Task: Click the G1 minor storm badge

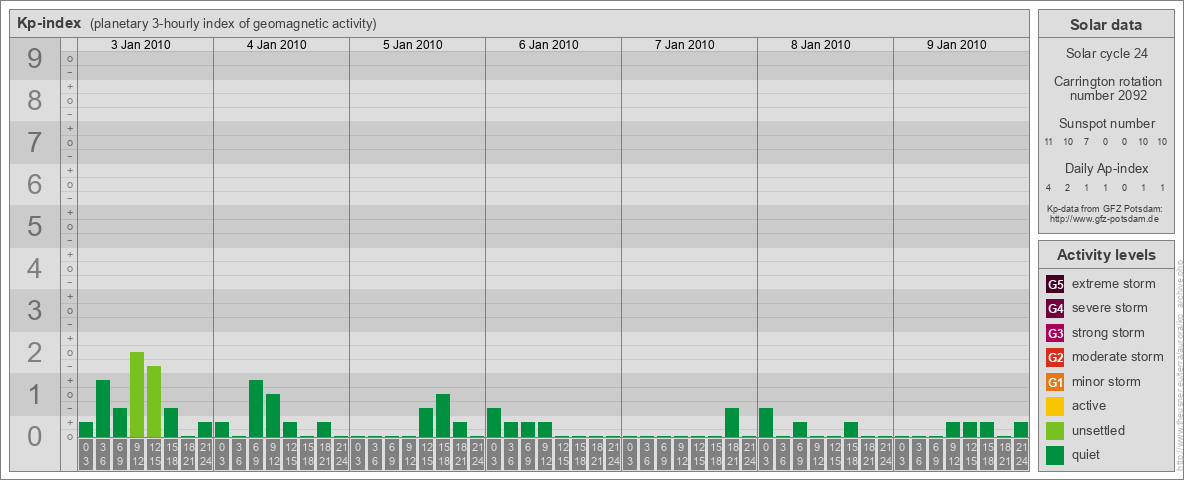Action: 1055,382
